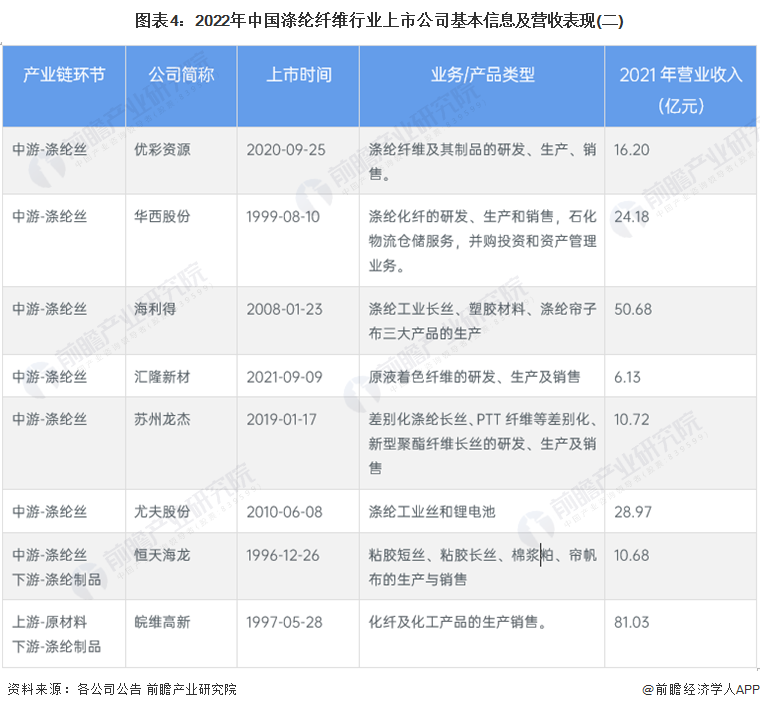760x710 pixels.
Task: Click listing date '2019-01-17'
Action: [x=282, y=419]
